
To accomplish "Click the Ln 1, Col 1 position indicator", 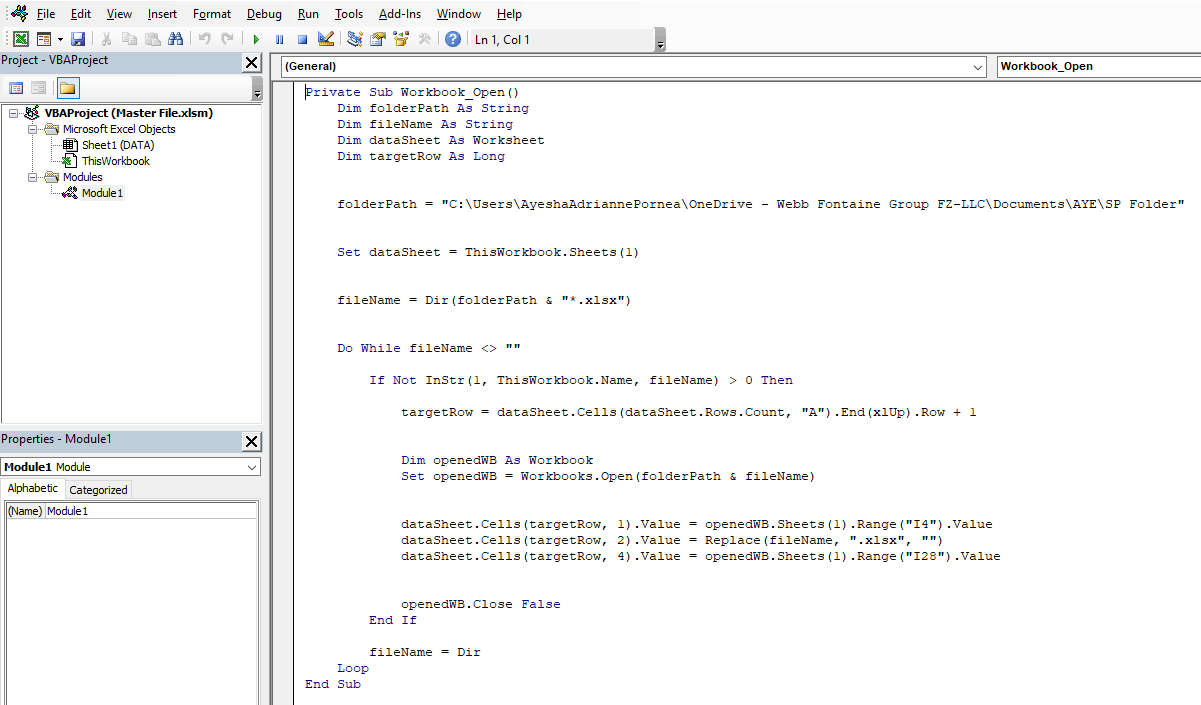I will pyautogui.click(x=503, y=39).
